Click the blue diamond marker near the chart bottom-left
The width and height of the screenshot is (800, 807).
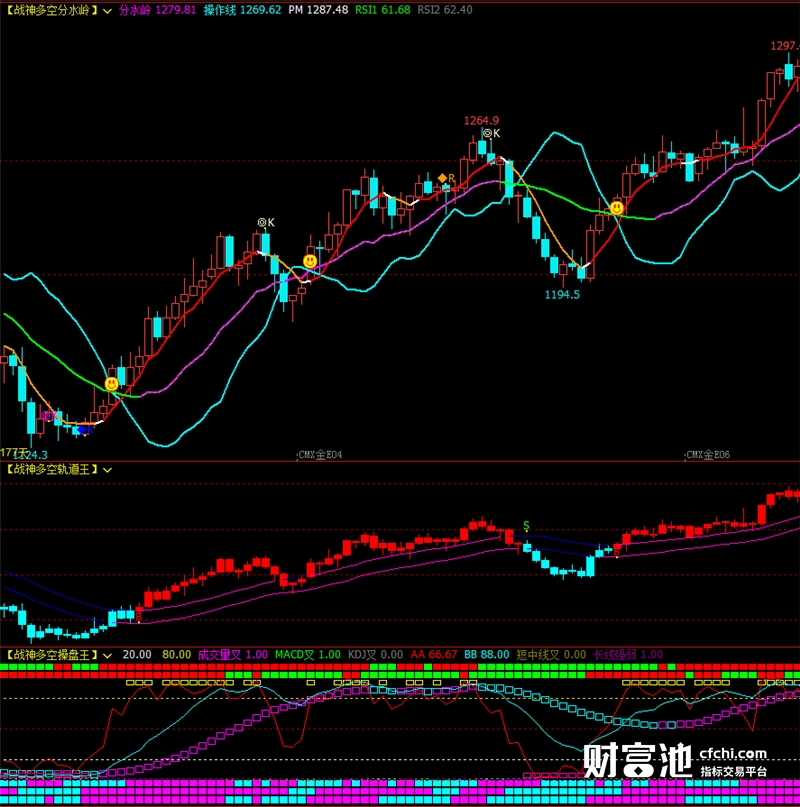[82, 430]
